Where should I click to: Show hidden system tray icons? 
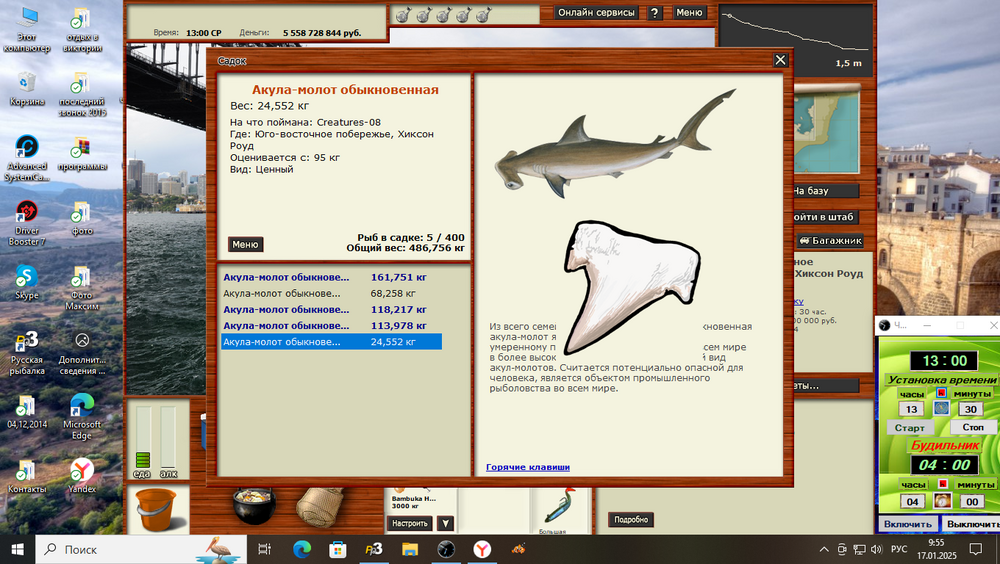point(824,549)
